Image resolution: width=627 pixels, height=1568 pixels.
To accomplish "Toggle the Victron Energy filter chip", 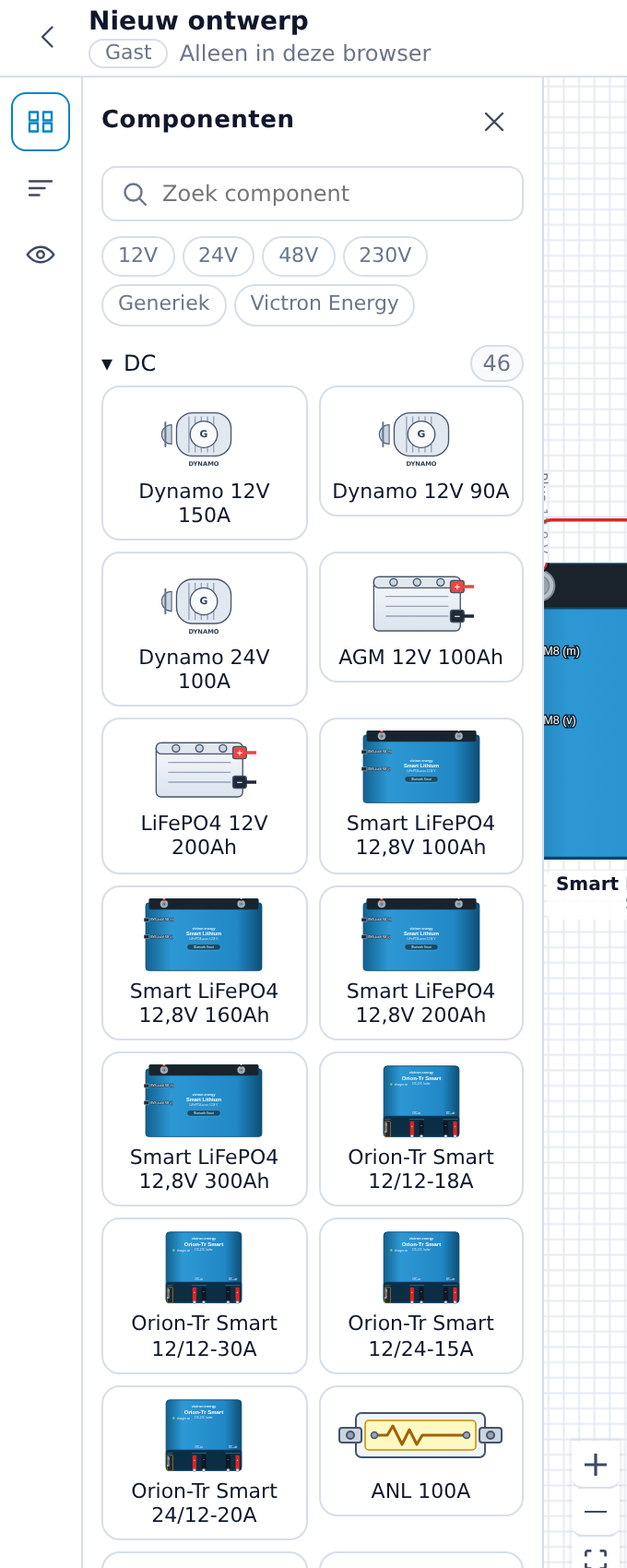I will coord(325,304).
